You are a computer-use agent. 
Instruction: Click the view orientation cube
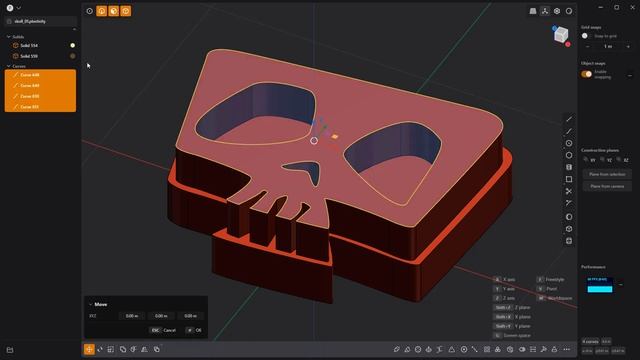(x=561, y=35)
